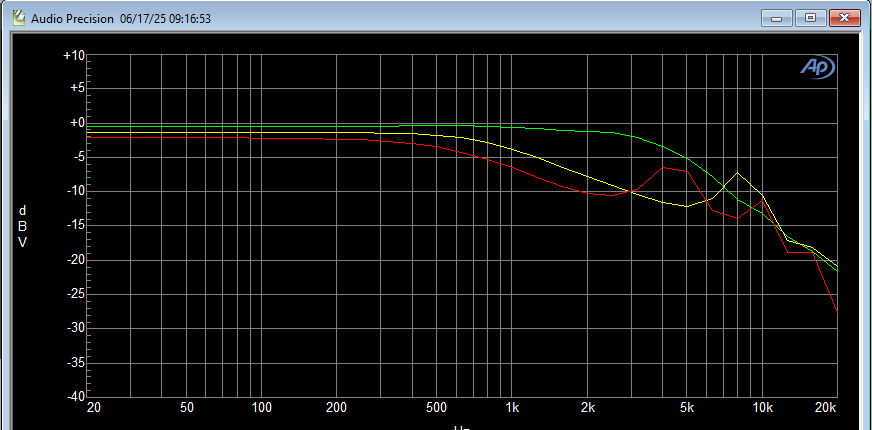The width and height of the screenshot is (872, 430).
Task: Click the 20k label on X axis
Action: coord(826,408)
